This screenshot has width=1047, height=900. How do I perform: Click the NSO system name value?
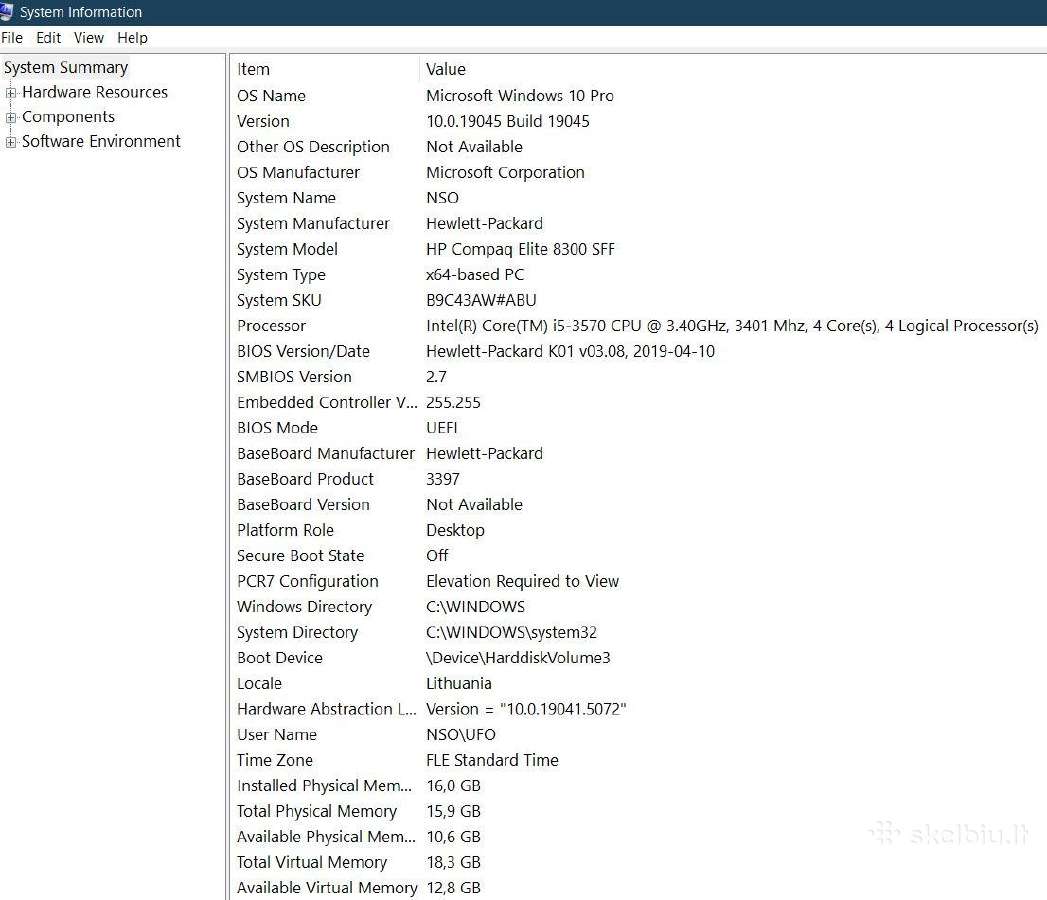pyautogui.click(x=442, y=198)
